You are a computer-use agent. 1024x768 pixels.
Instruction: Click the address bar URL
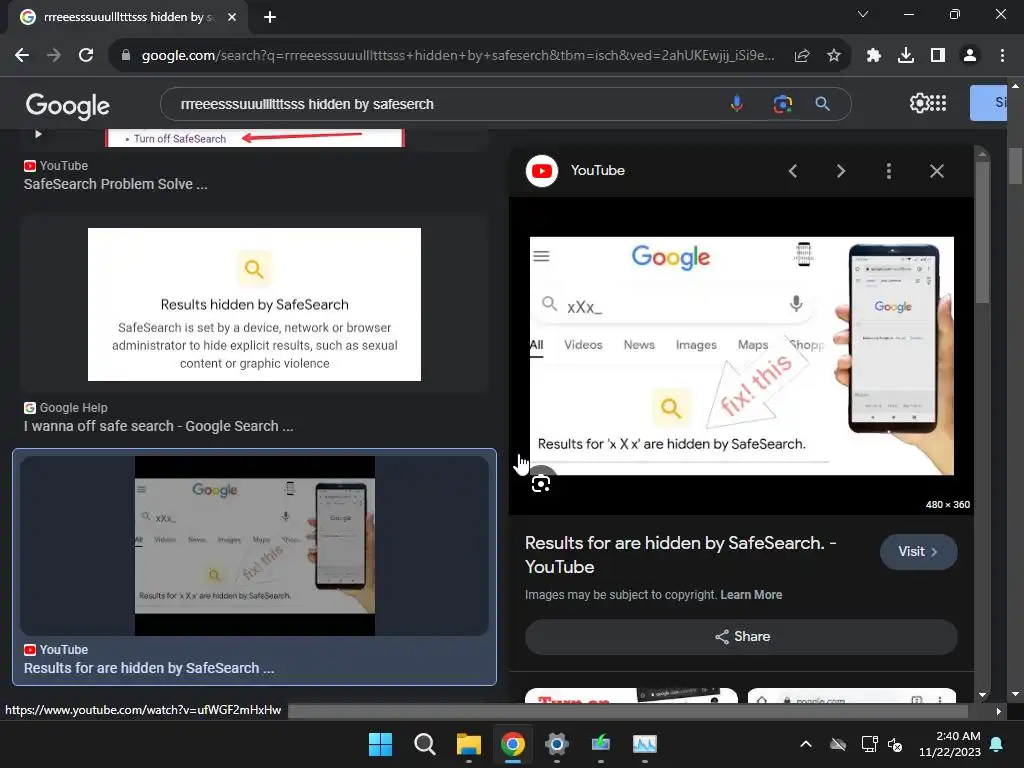[x=457, y=56]
